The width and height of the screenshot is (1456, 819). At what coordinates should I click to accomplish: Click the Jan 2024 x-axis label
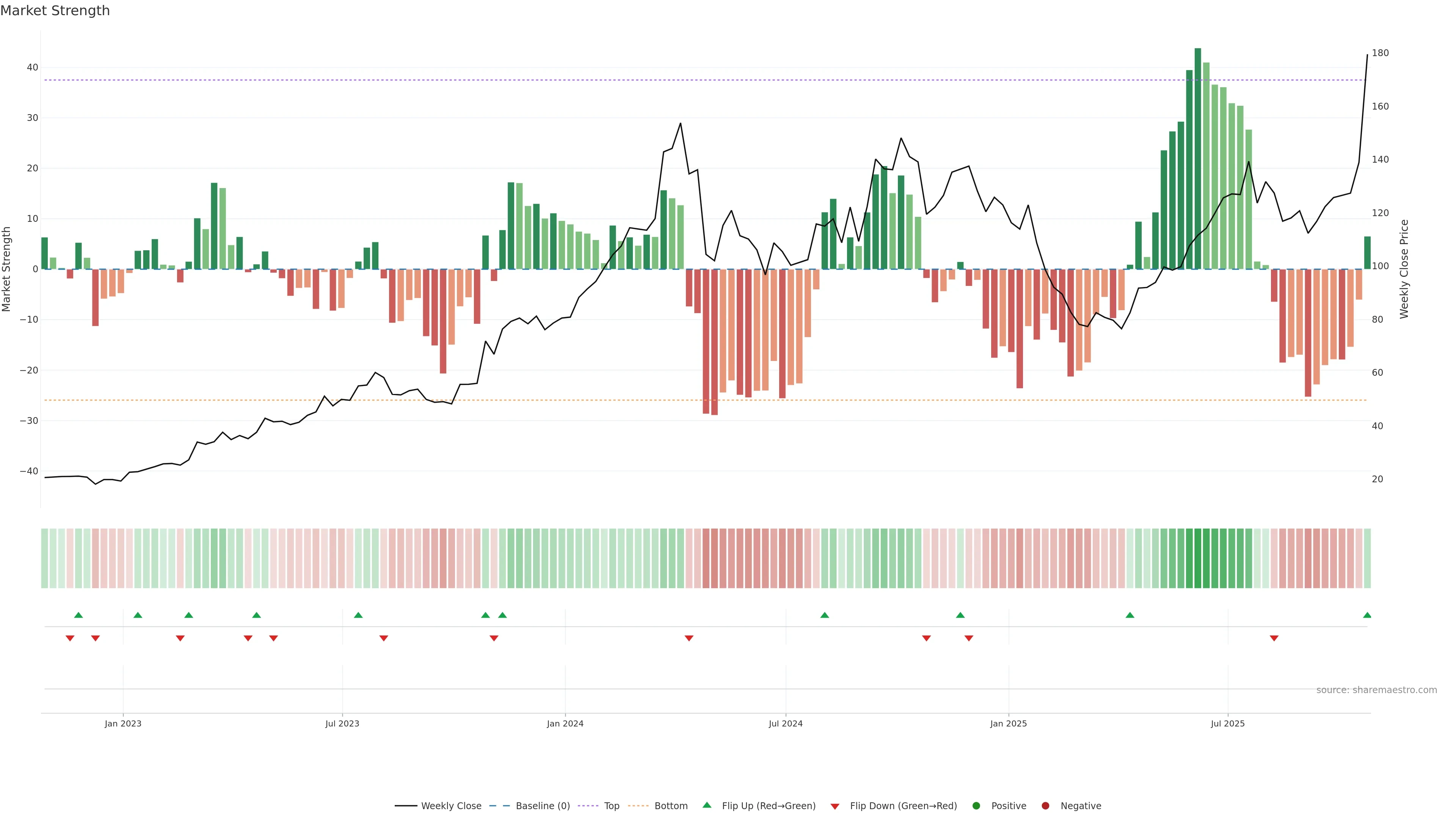[565, 723]
